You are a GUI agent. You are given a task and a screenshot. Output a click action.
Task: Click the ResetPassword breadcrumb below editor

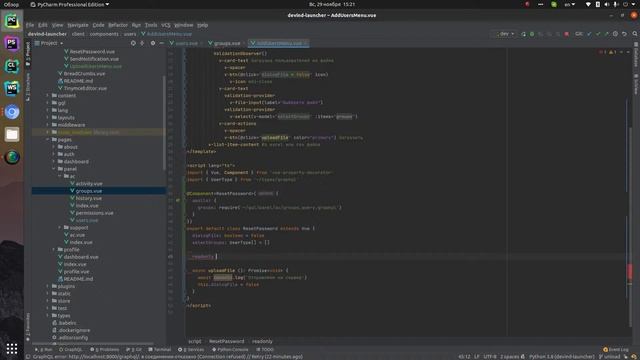tap(227, 341)
